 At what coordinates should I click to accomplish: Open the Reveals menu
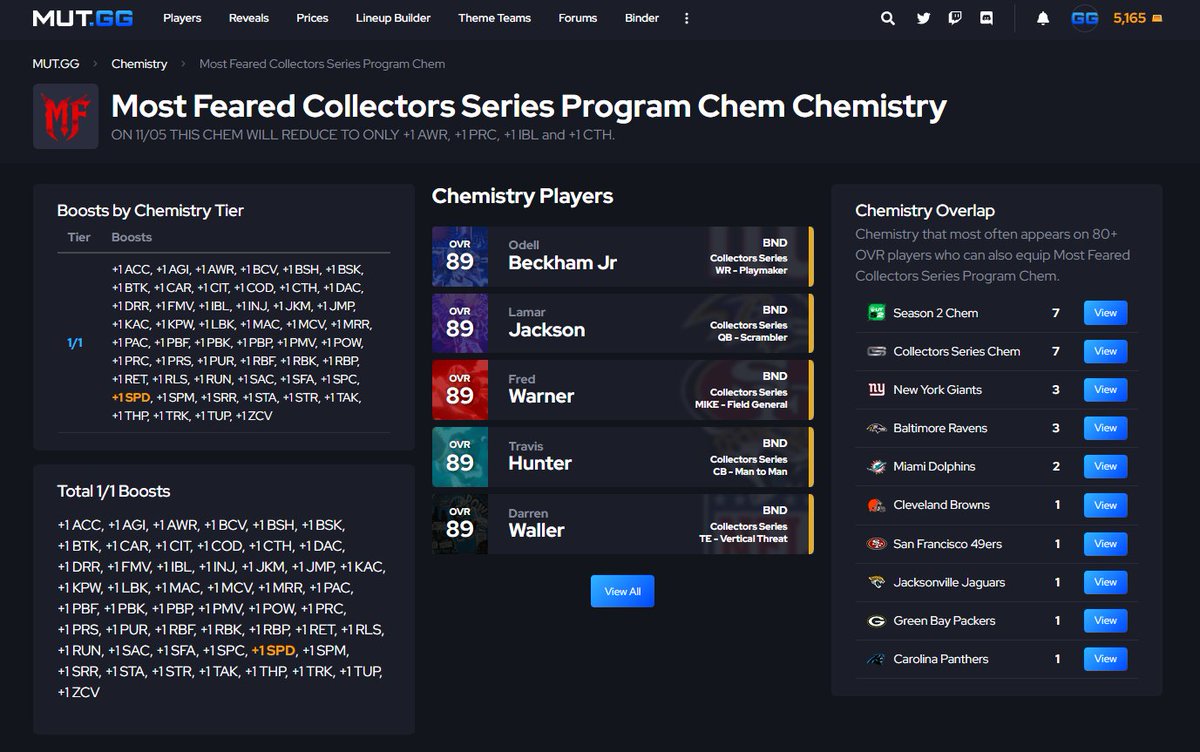pos(249,18)
